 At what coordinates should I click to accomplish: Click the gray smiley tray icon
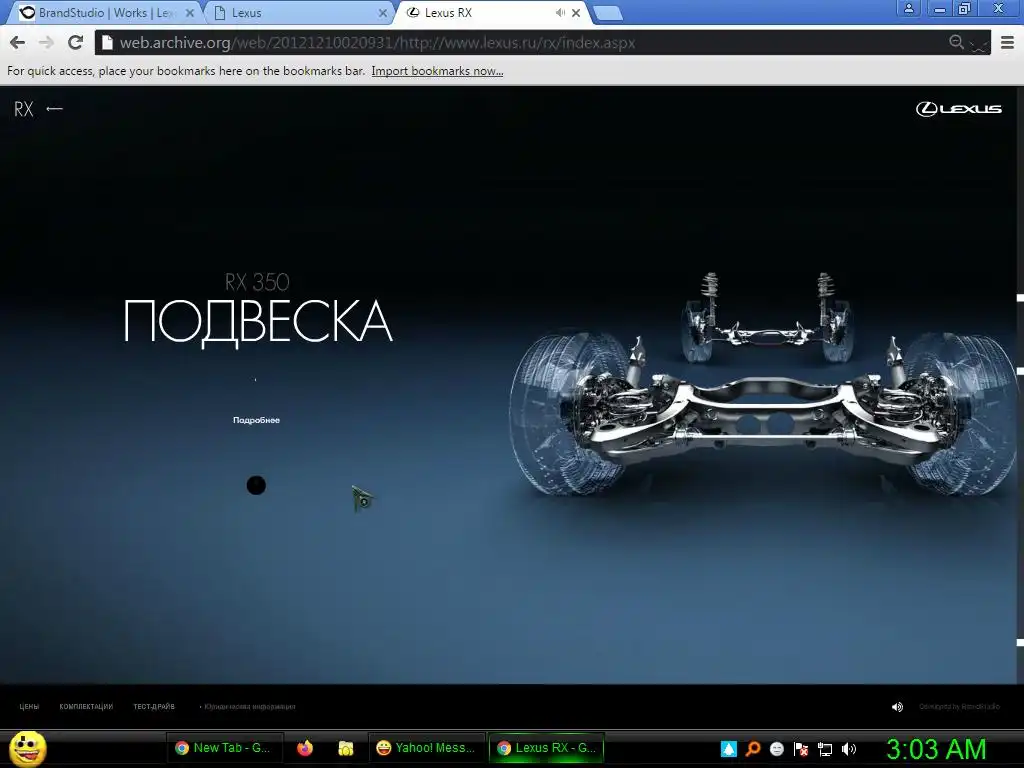(x=776, y=749)
